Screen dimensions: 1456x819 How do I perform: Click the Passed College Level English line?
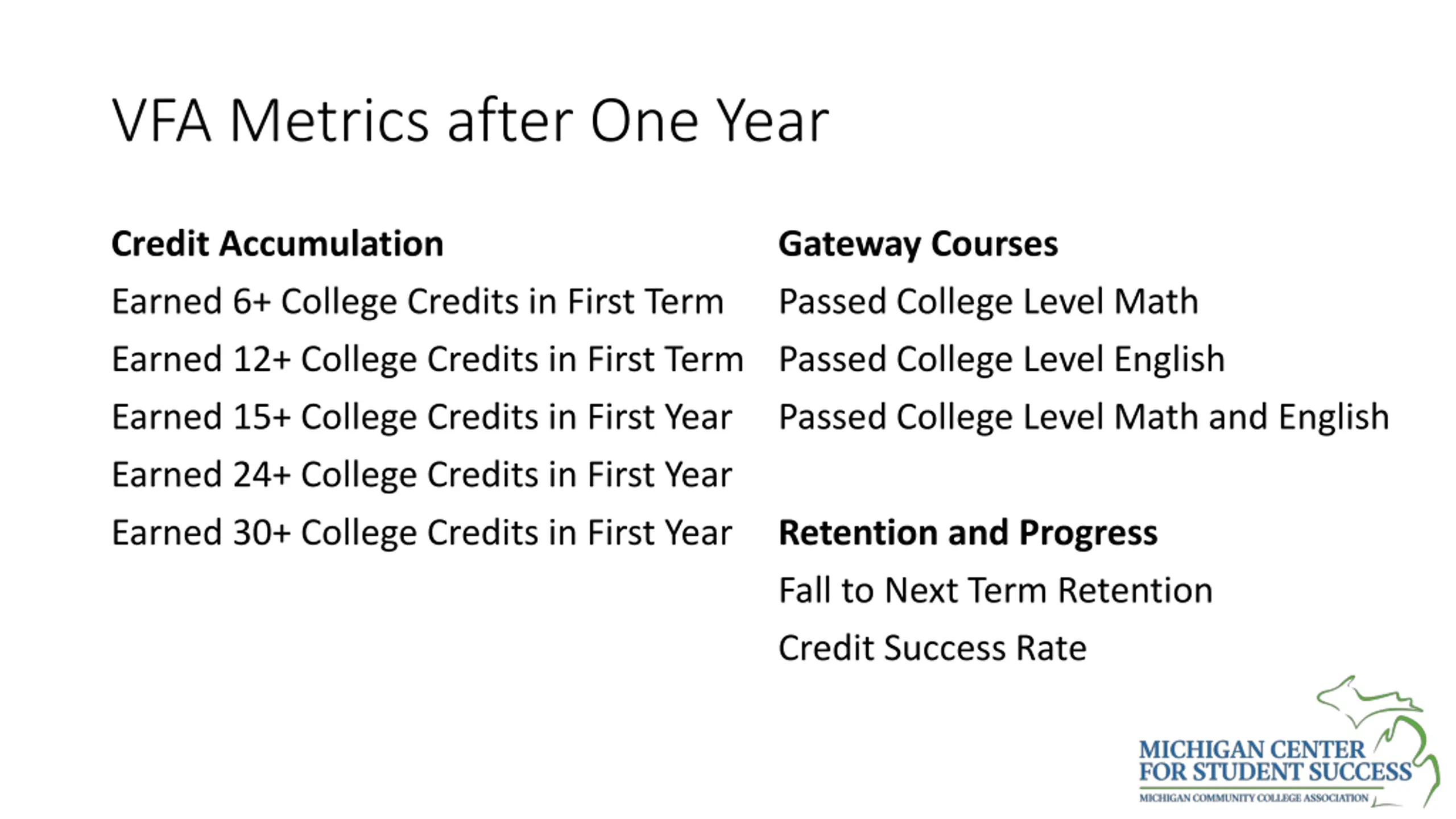coord(1001,359)
